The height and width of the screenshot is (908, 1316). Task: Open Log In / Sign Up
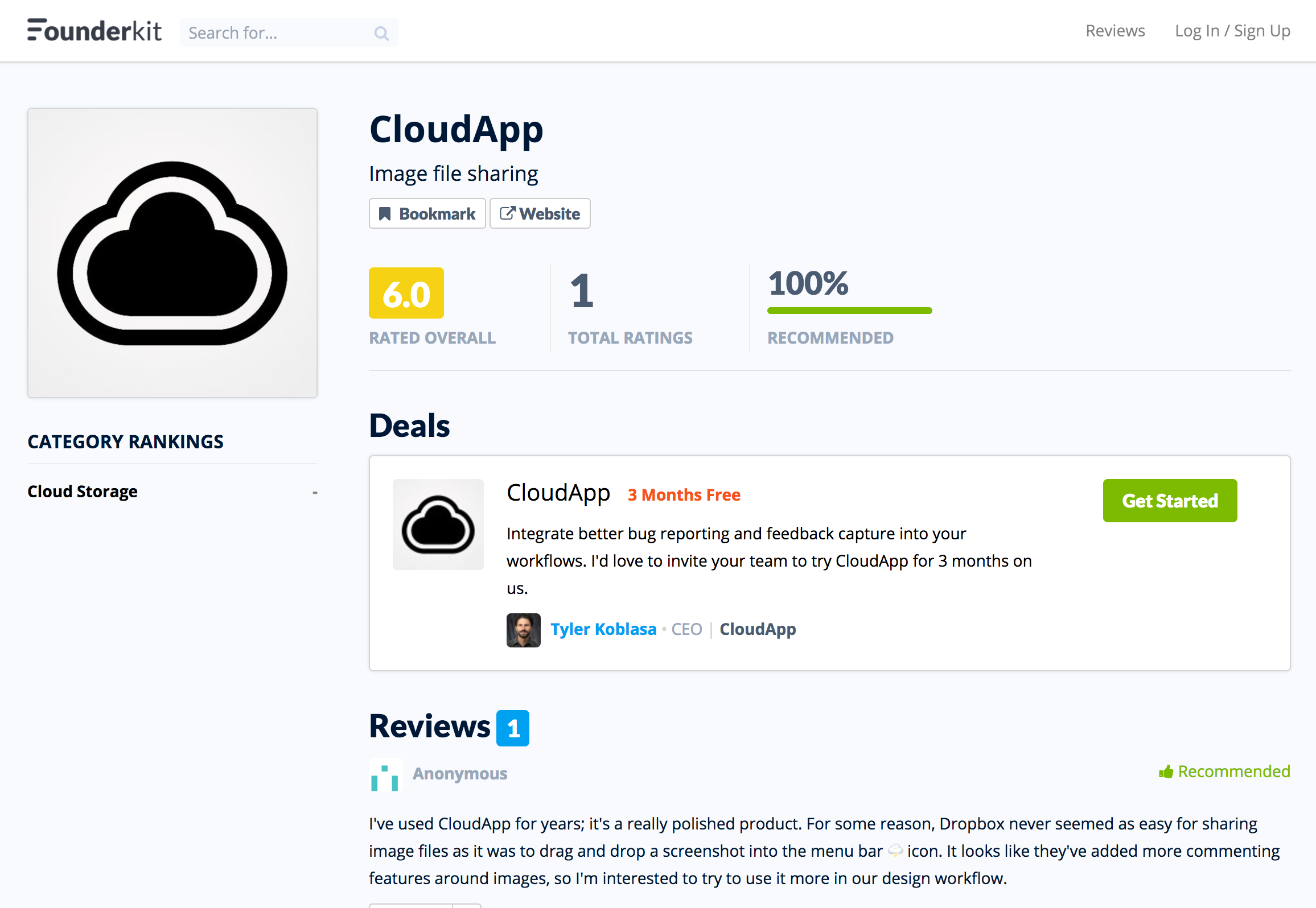[x=1232, y=31]
